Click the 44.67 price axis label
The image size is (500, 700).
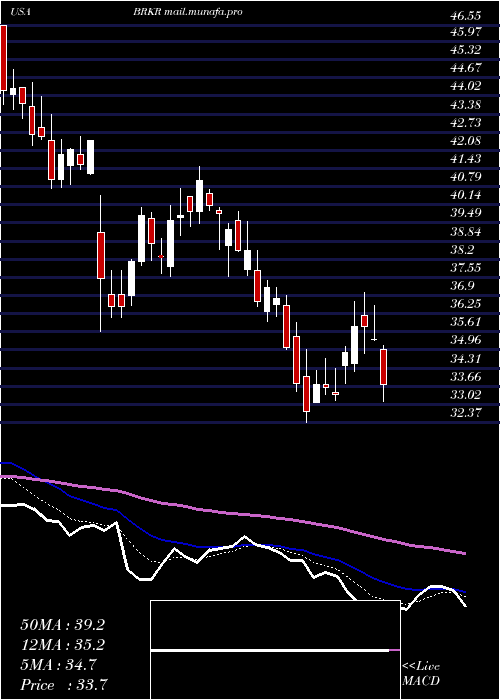pyautogui.click(x=465, y=68)
